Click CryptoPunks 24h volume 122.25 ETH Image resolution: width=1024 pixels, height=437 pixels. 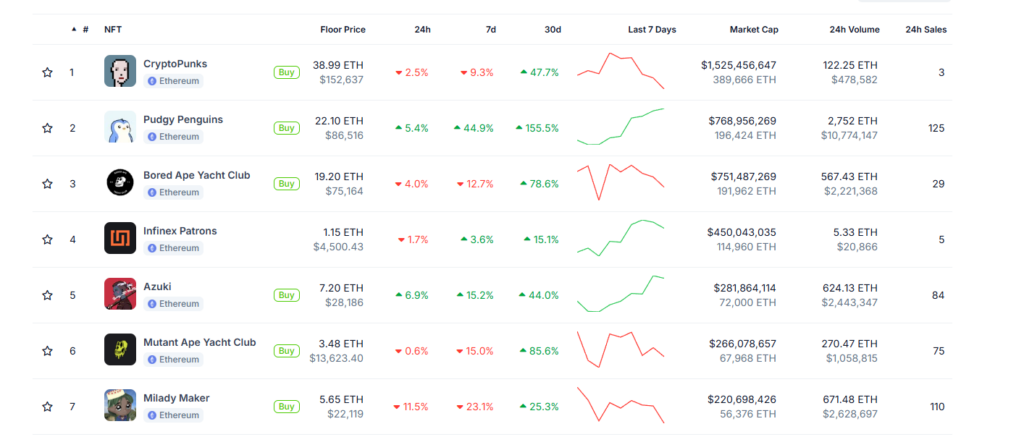[x=850, y=65]
